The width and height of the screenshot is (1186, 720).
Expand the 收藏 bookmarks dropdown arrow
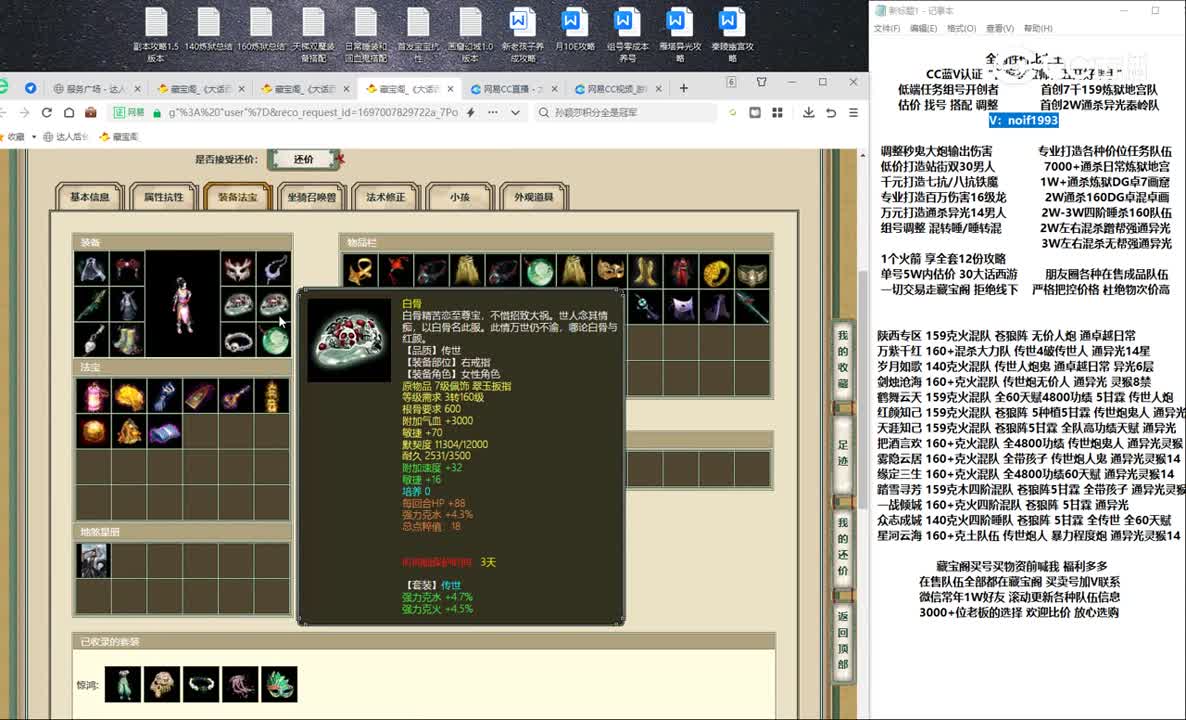[34, 137]
